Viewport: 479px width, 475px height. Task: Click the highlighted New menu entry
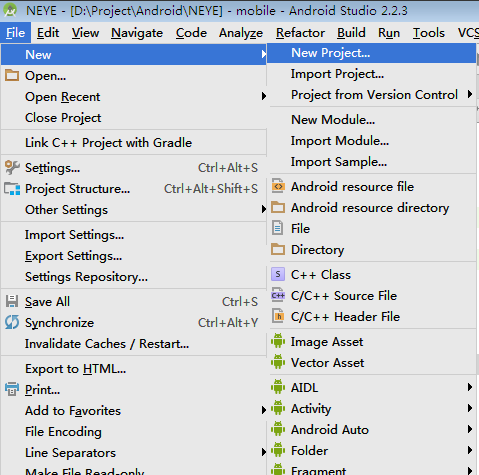tap(134, 54)
